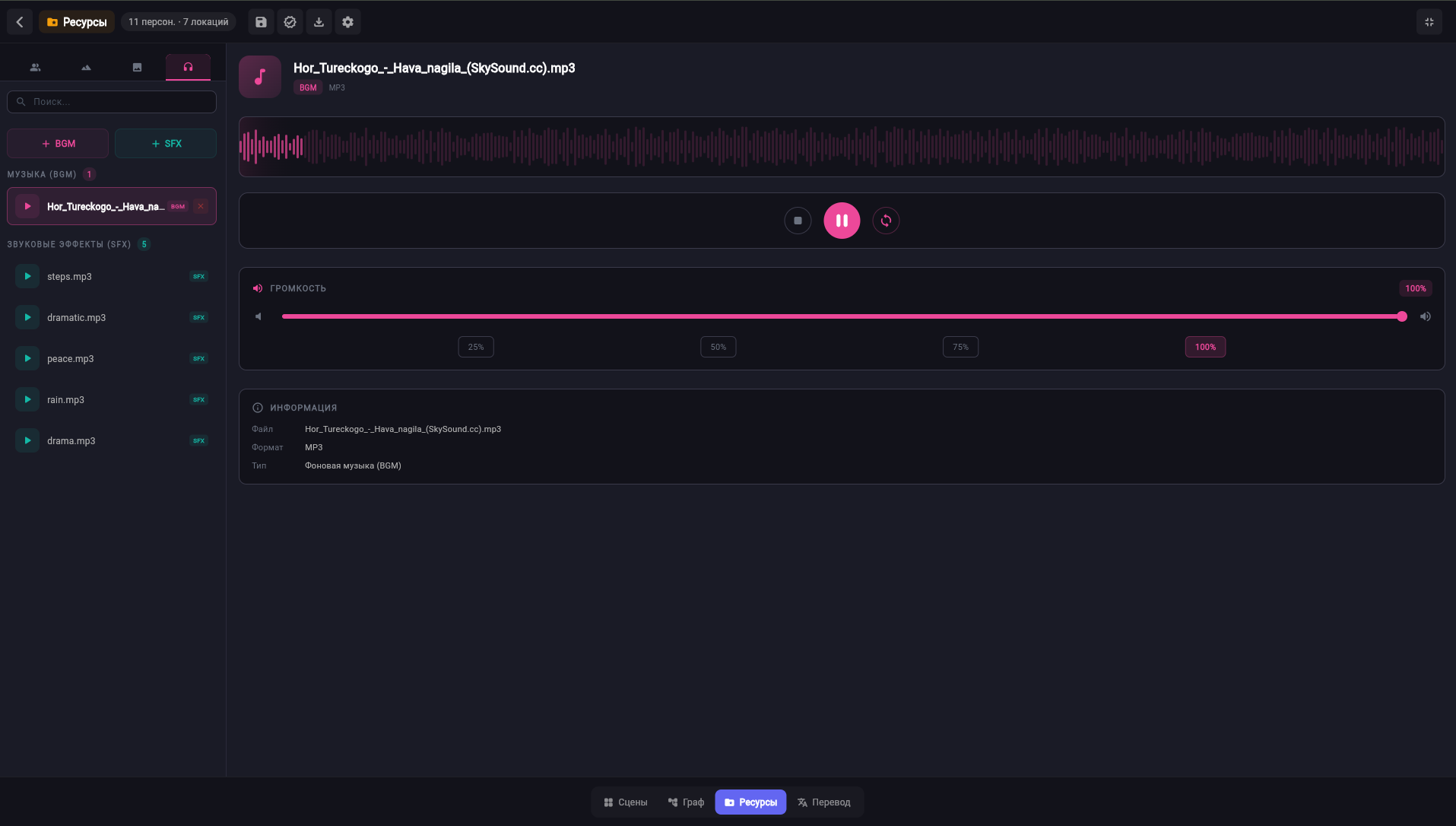Open the Ресурсы bottom tab
Screen dimensions: 1456x826
(x=750, y=802)
